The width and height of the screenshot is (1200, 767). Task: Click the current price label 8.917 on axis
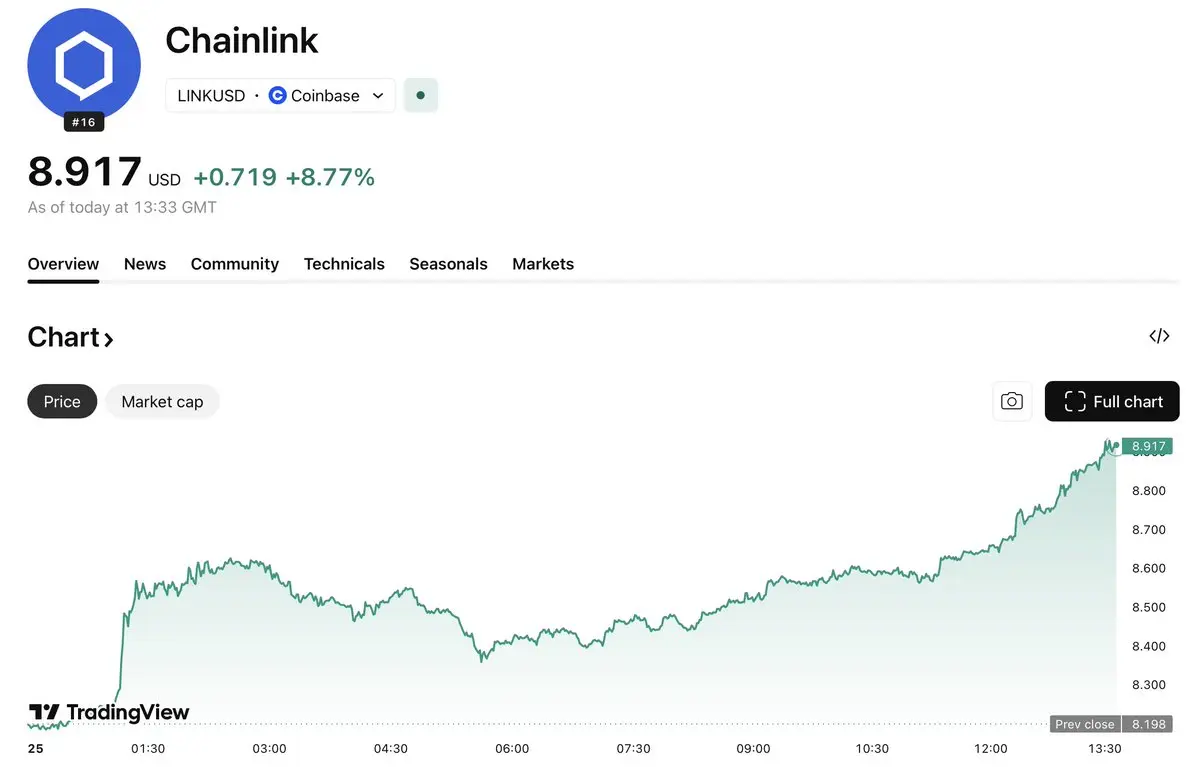[x=1147, y=447]
